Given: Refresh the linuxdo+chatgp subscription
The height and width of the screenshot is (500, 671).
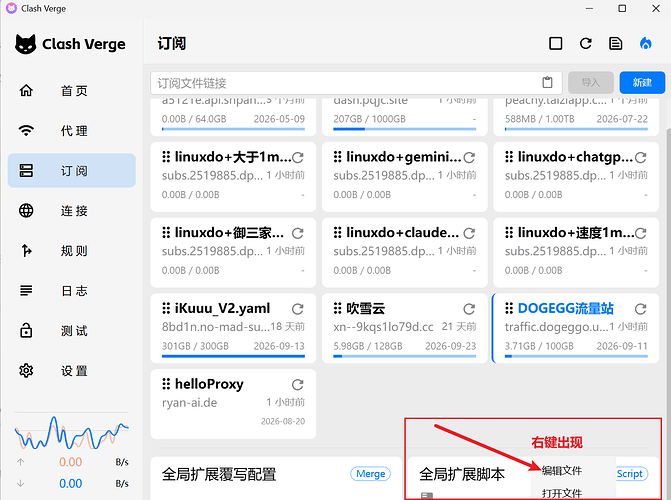Looking at the screenshot, I should click(x=641, y=158).
